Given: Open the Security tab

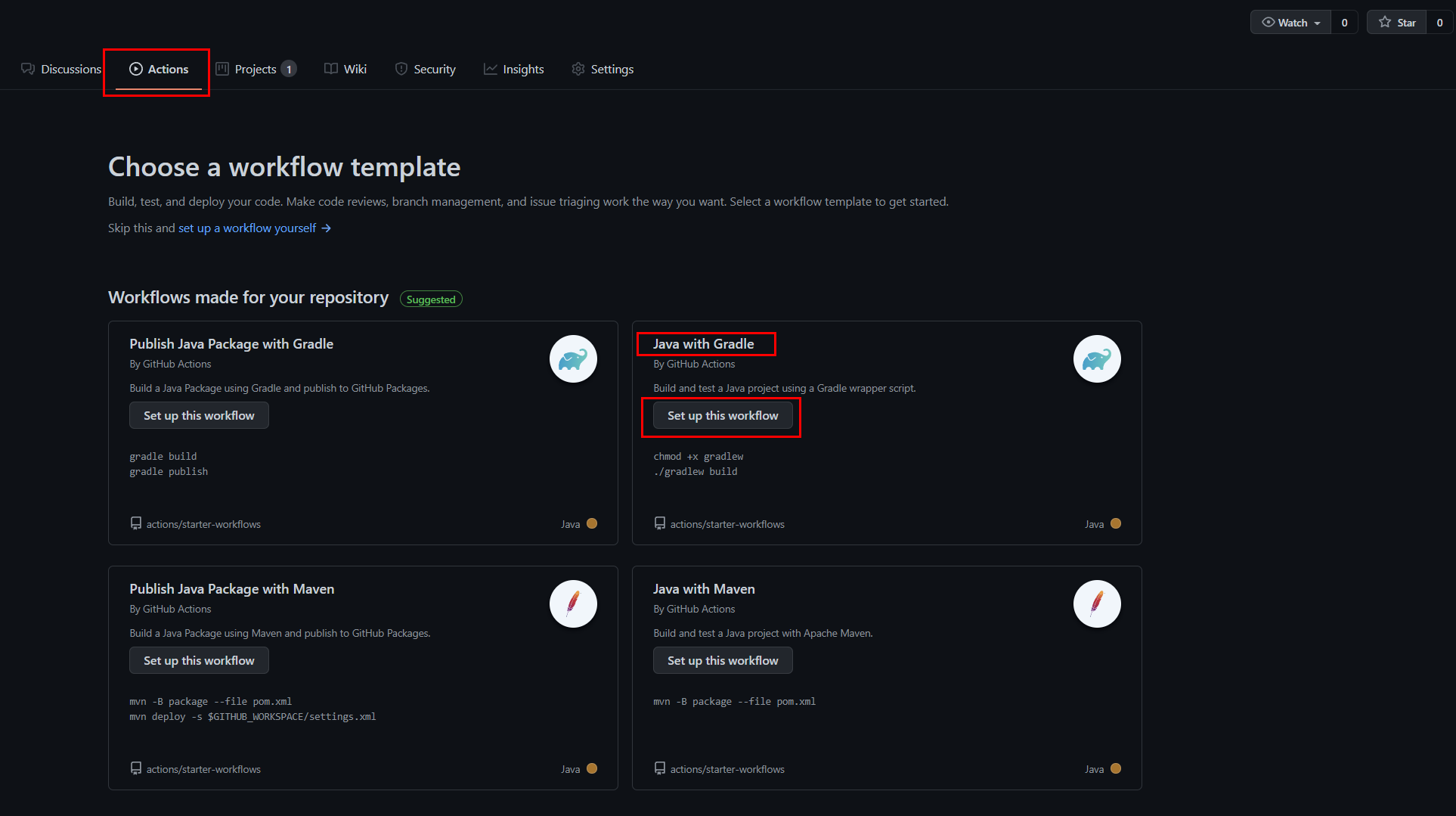Looking at the screenshot, I should tap(426, 69).
